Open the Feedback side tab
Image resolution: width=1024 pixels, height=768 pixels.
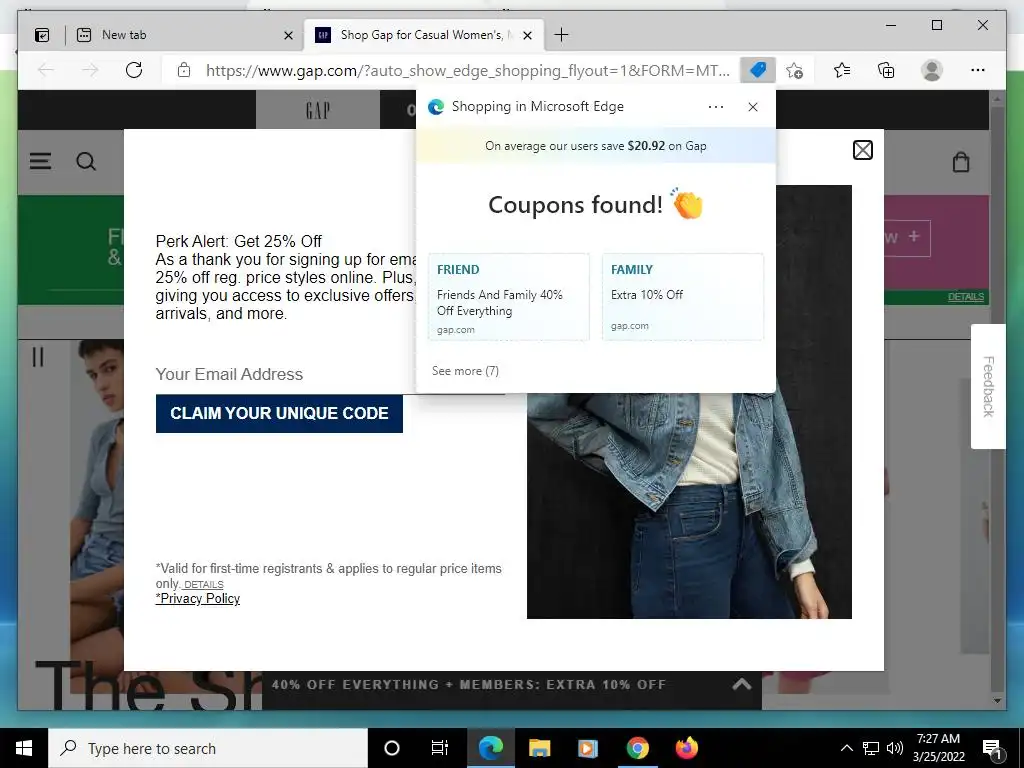tap(988, 387)
